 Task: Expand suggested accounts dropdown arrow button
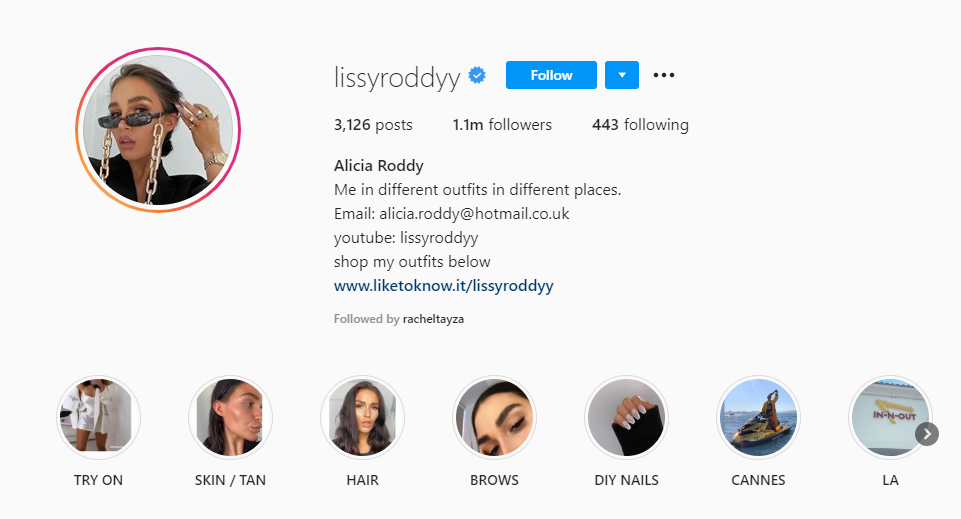621,75
